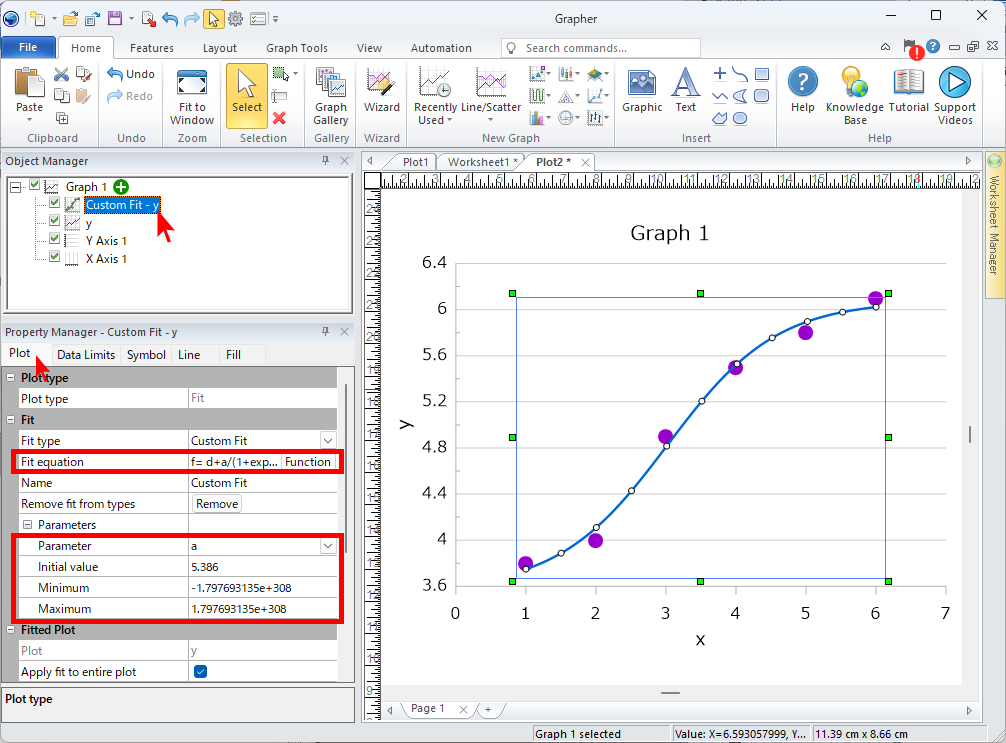Click the Graphic insert icon
Screen dimensions: 1006x743
tap(642, 92)
